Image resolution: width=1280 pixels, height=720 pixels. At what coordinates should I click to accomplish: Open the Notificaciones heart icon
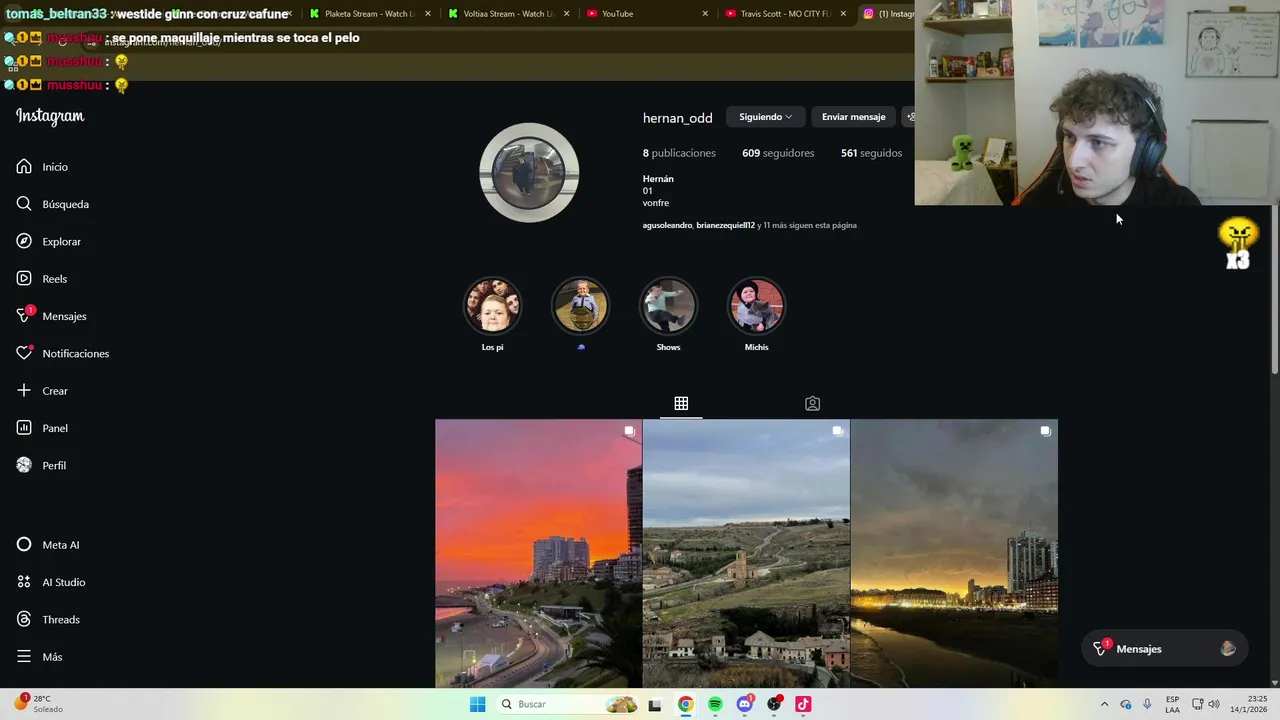(24, 353)
